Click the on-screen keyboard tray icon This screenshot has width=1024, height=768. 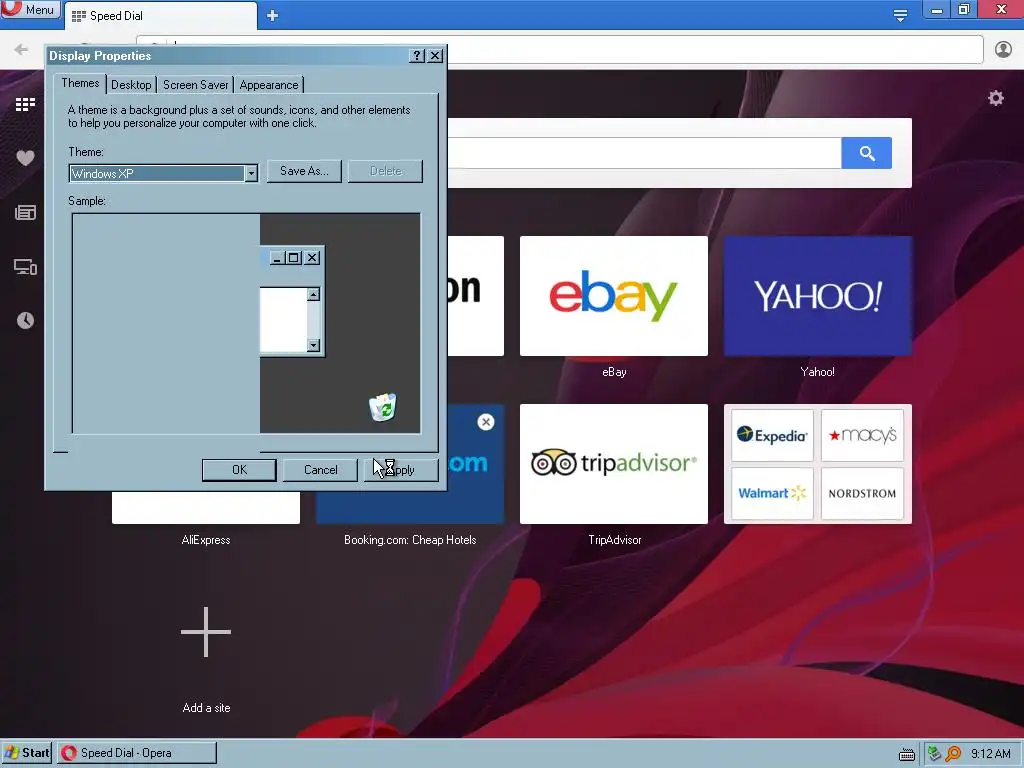coord(906,754)
